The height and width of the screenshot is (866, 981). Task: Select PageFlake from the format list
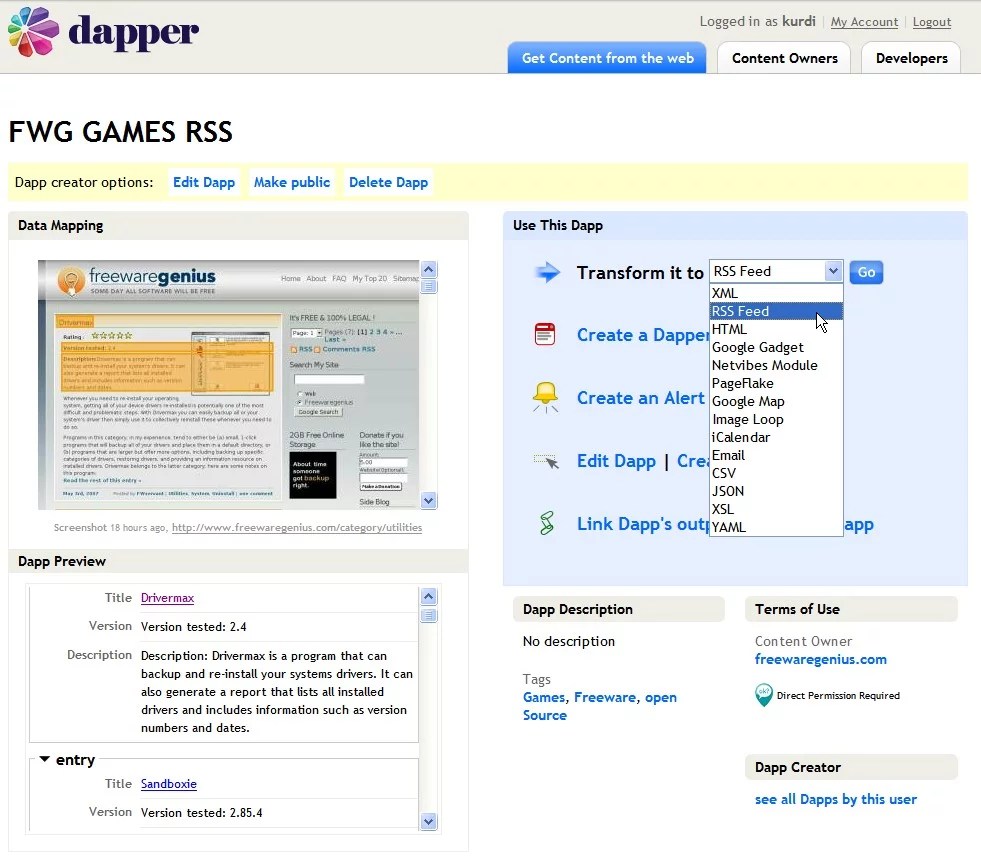coord(776,384)
